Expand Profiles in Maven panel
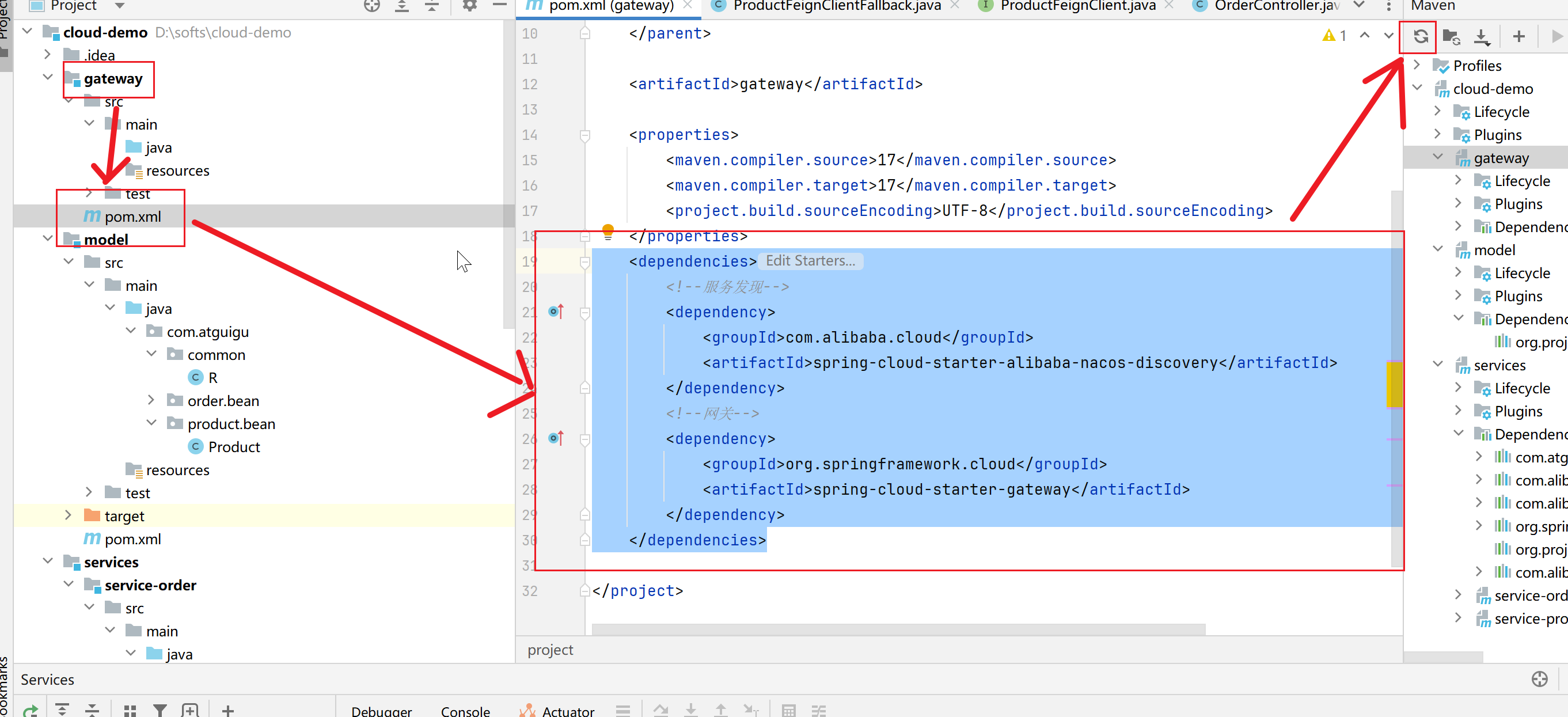 point(1417,65)
